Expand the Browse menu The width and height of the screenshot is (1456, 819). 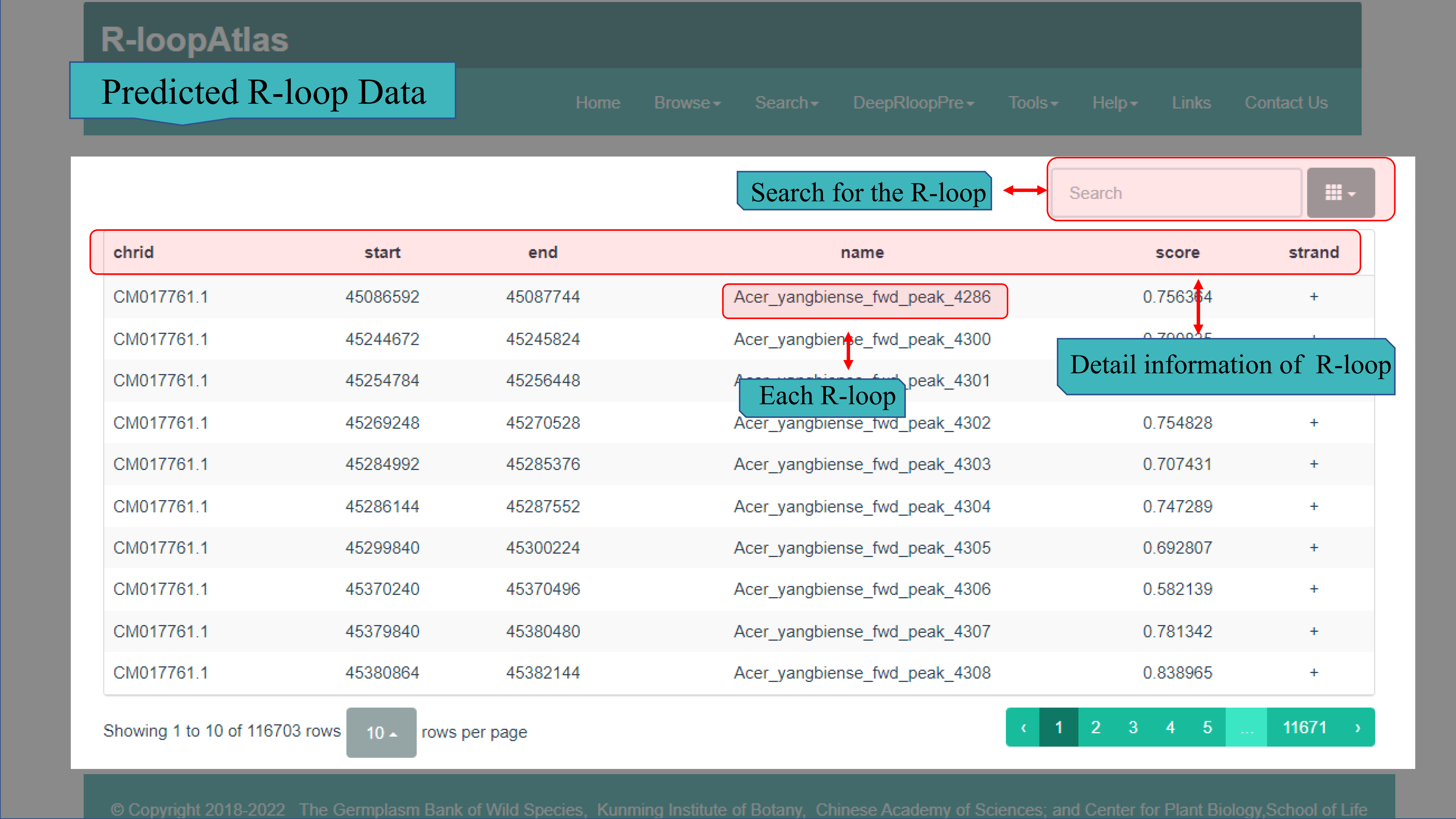(x=687, y=103)
